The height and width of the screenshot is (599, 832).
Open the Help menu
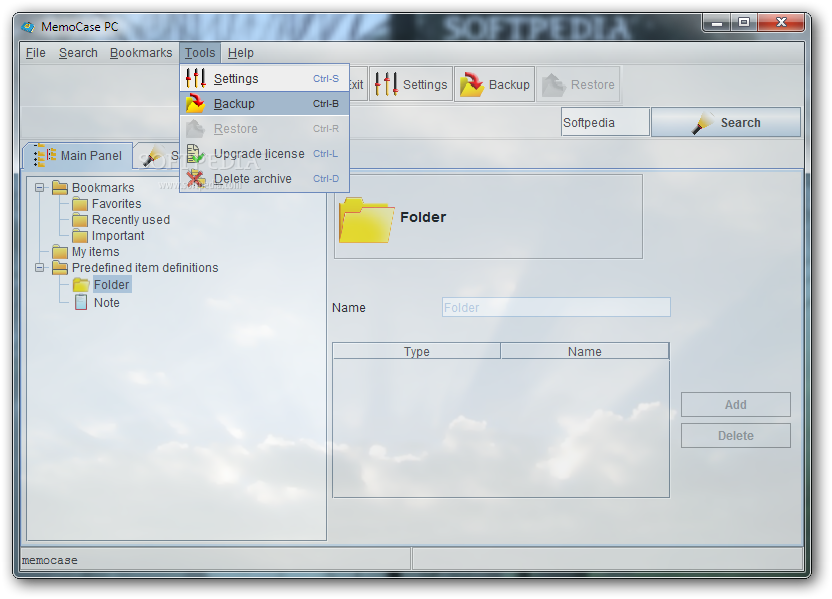click(240, 53)
